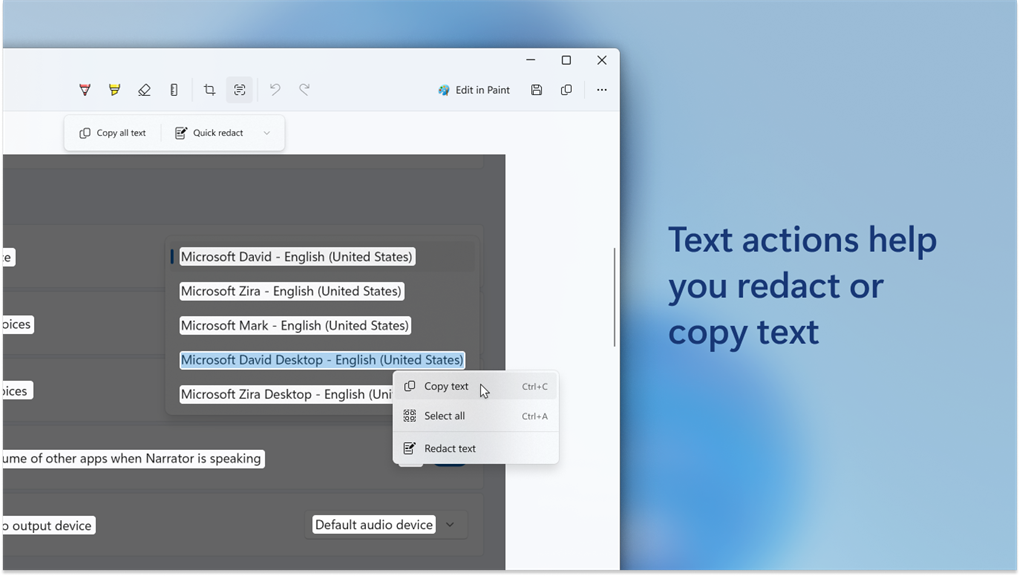Click the vertical scrollbar of the canvas
This screenshot has width=1020, height=576.
614,297
